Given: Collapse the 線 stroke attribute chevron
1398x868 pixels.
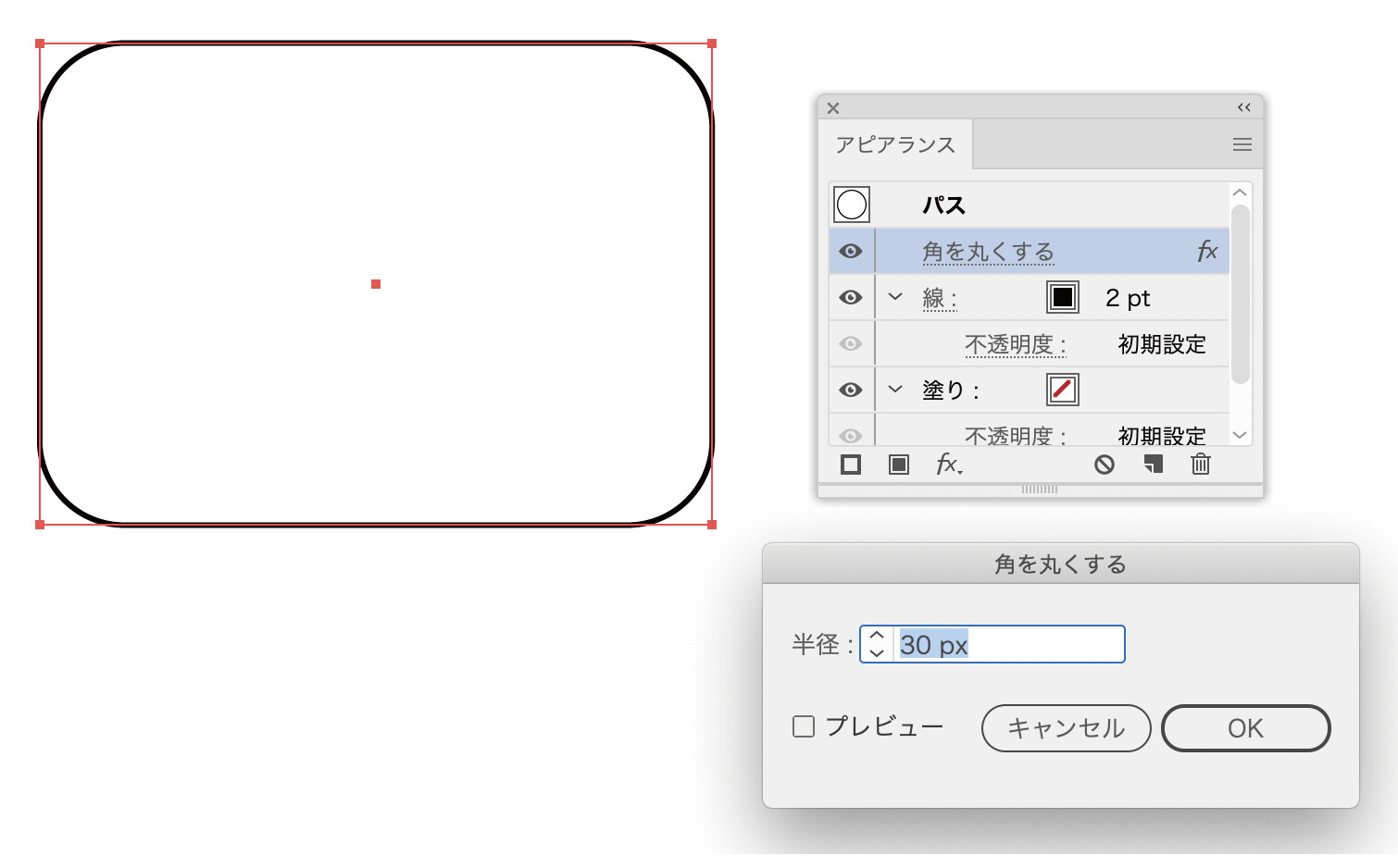Looking at the screenshot, I should 895,297.
